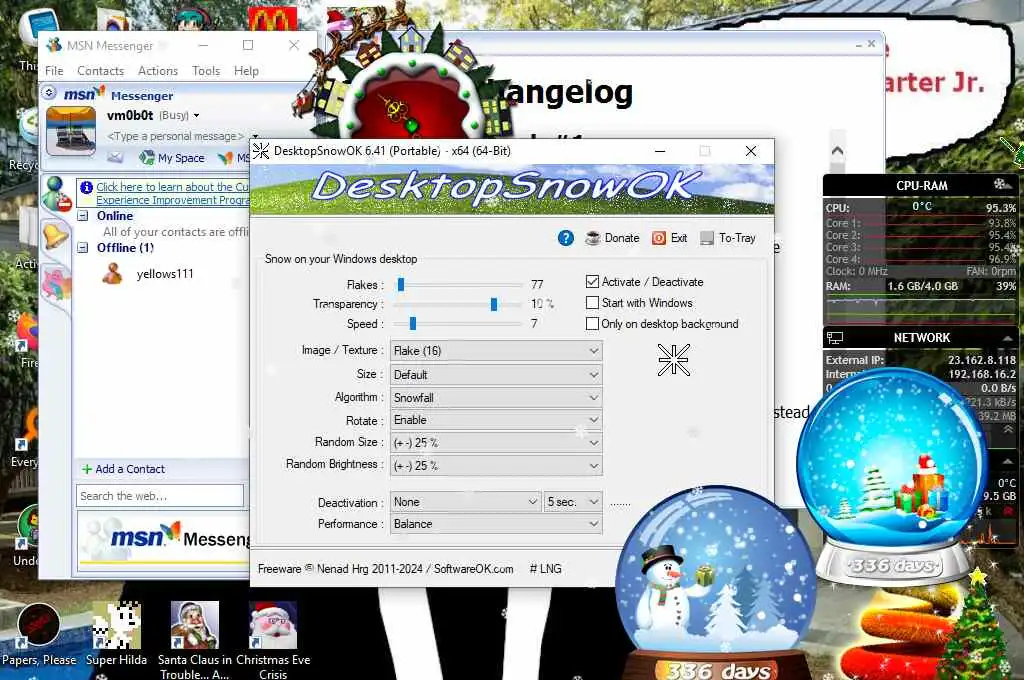The height and width of the screenshot is (680, 1024).
Task: Click the # LNG language menu
Action: (545, 569)
